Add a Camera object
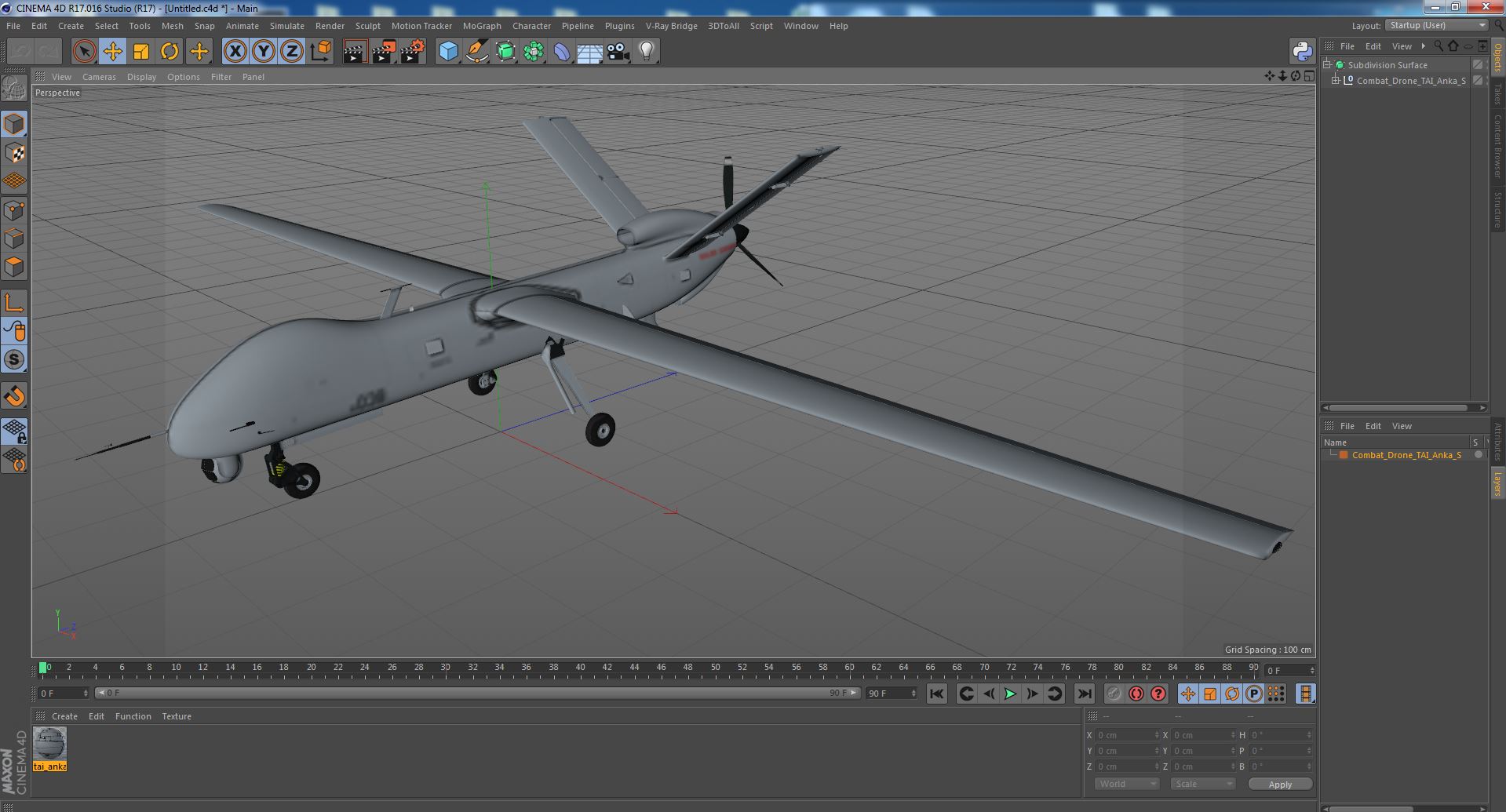Screen dimensions: 1506x812 [618, 52]
